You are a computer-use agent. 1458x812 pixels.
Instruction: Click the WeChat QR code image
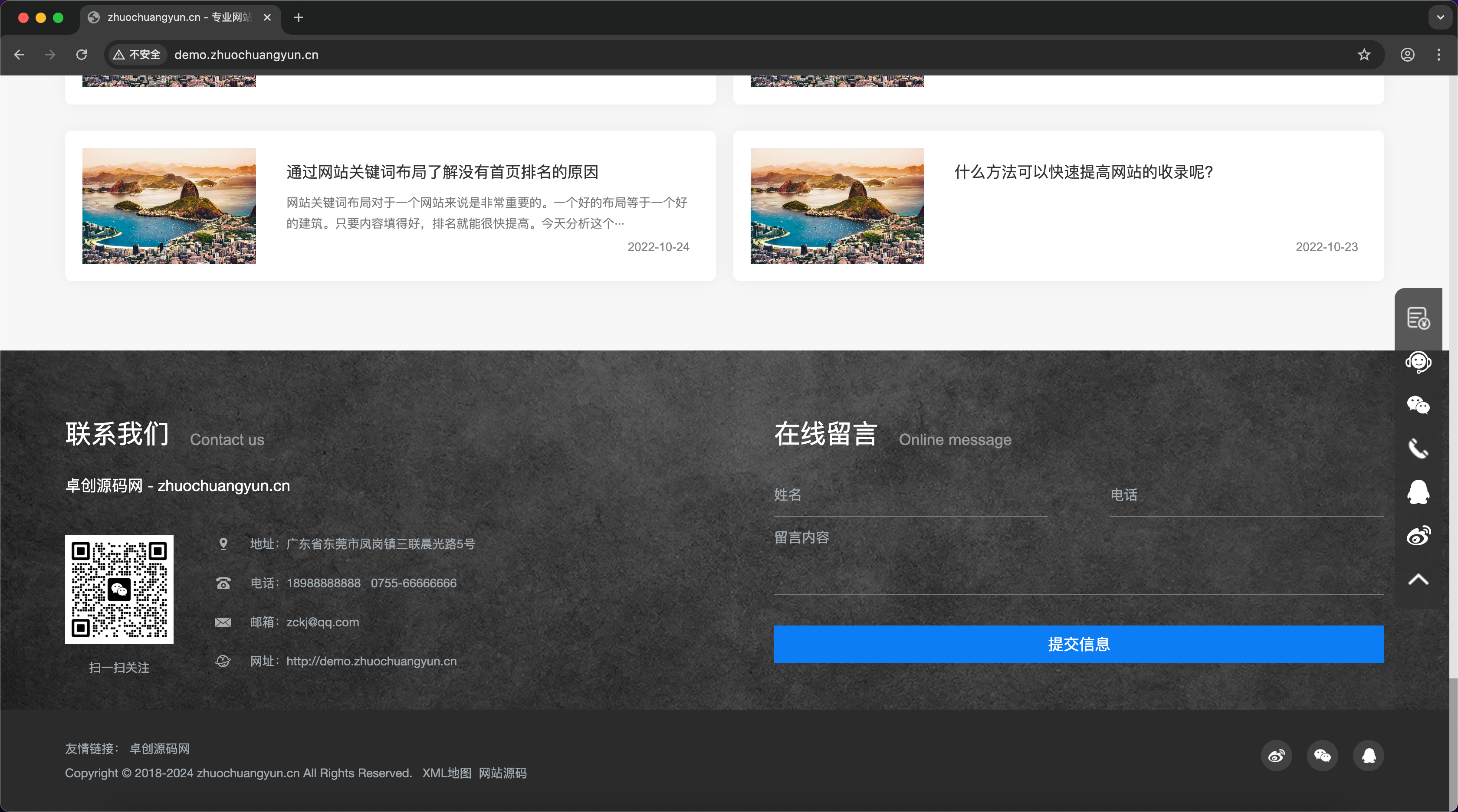click(119, 589)
